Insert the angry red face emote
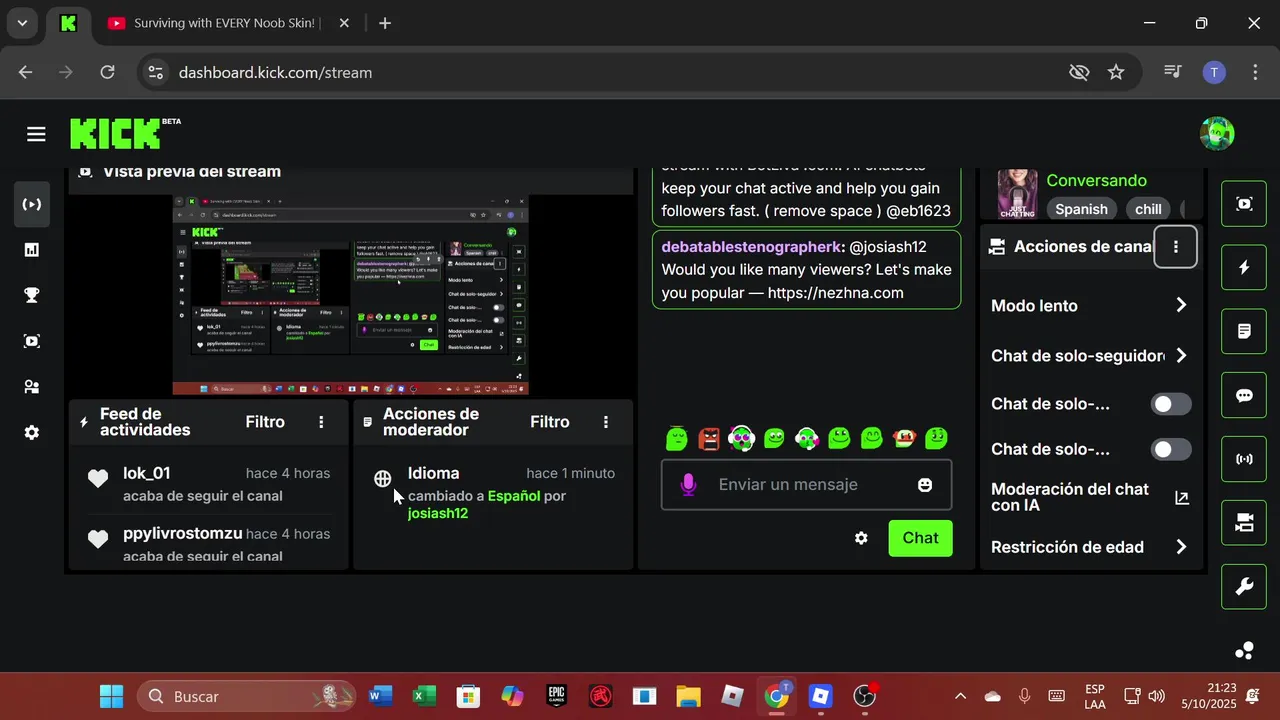This screenshot has width=1280, height=720. pyautogui.click(x=709, y=438)
